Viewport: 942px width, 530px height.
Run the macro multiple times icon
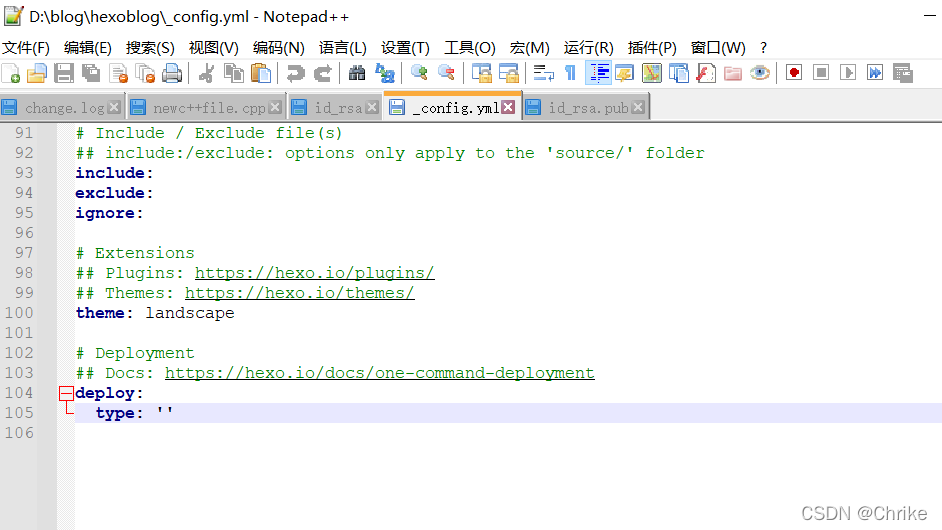pos(875,73)
